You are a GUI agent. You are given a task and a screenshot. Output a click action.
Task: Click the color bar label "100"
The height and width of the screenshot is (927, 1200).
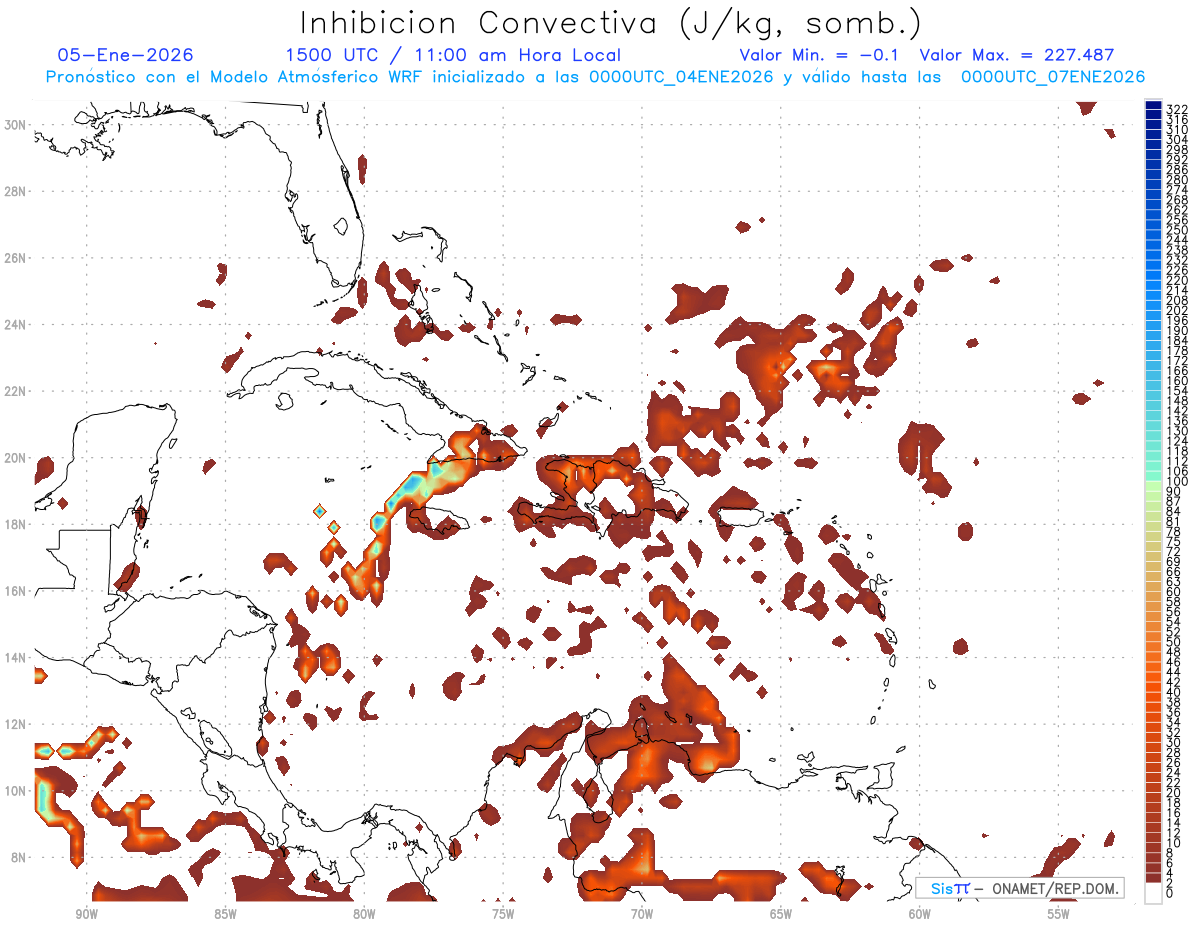pos(1177,482)
